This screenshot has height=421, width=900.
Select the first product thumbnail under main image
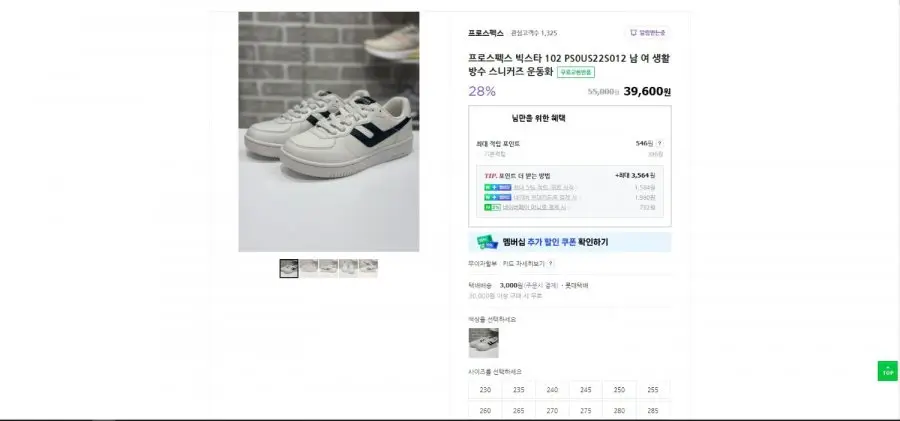pos(289,268)
